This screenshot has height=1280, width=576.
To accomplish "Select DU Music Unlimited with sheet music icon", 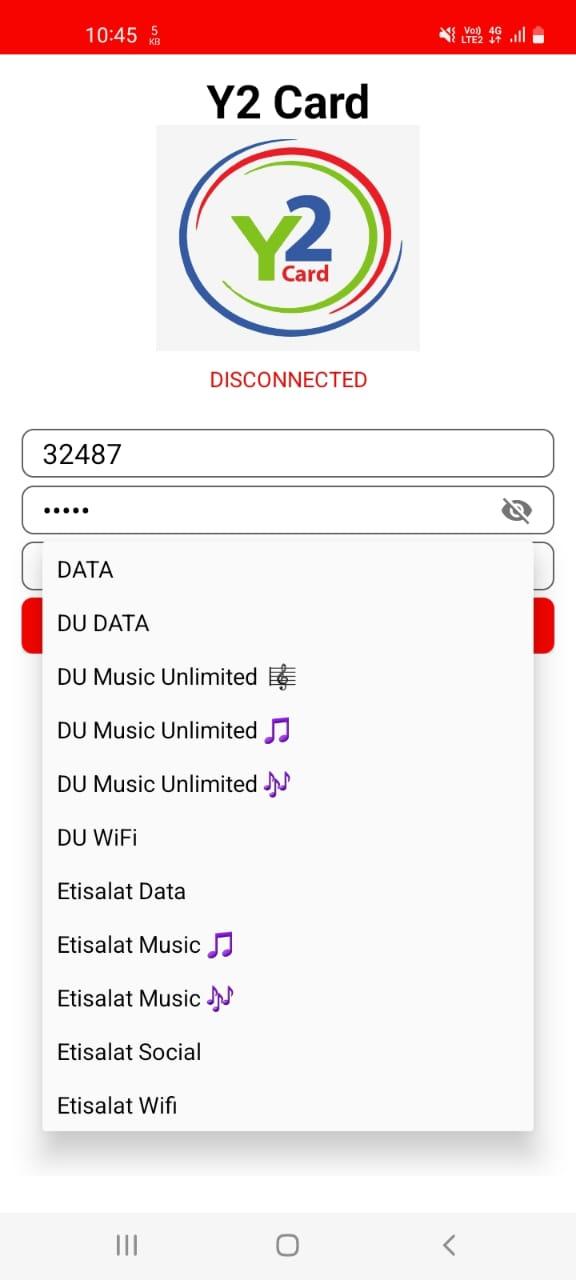I will pyautogui.click(x=288, y=677).
